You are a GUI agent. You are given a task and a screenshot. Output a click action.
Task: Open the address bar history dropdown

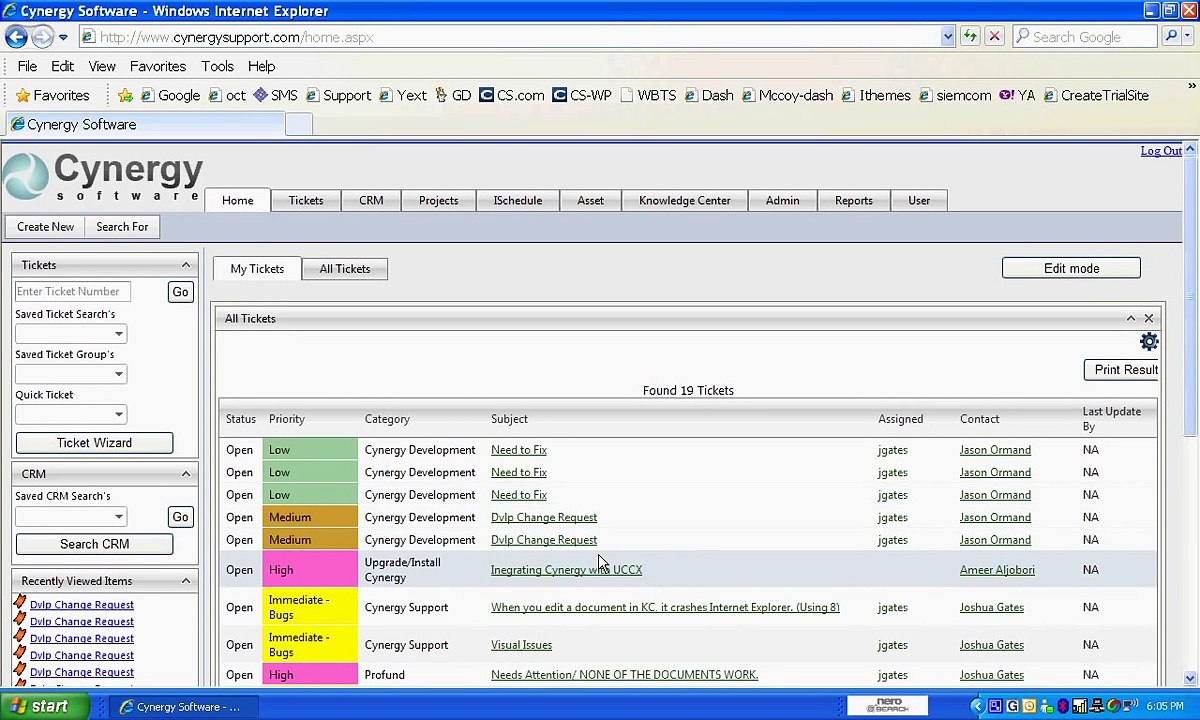[947, 37]
